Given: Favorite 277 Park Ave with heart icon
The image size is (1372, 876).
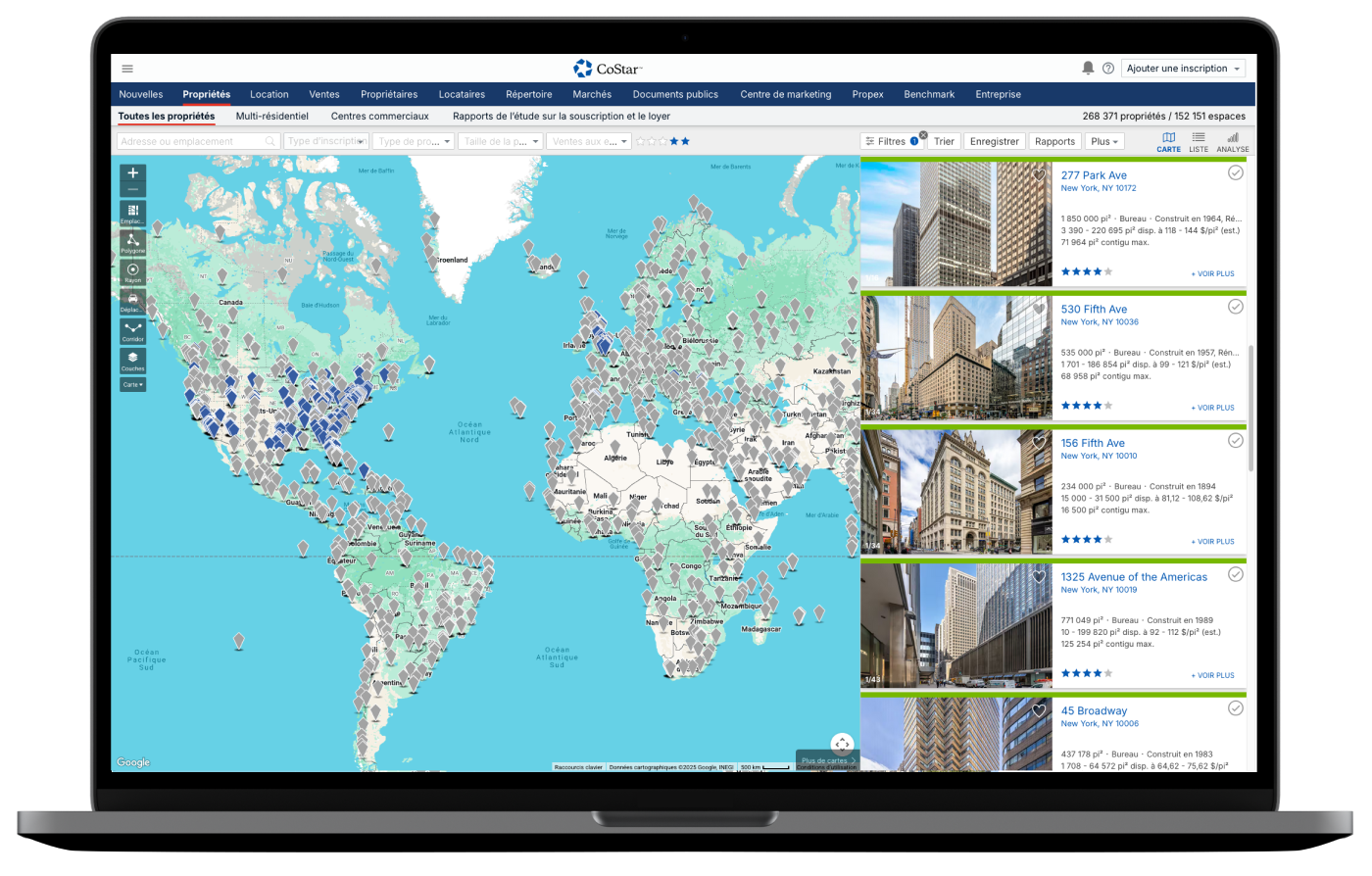Looking at the screenshot, I should 1039,175.
